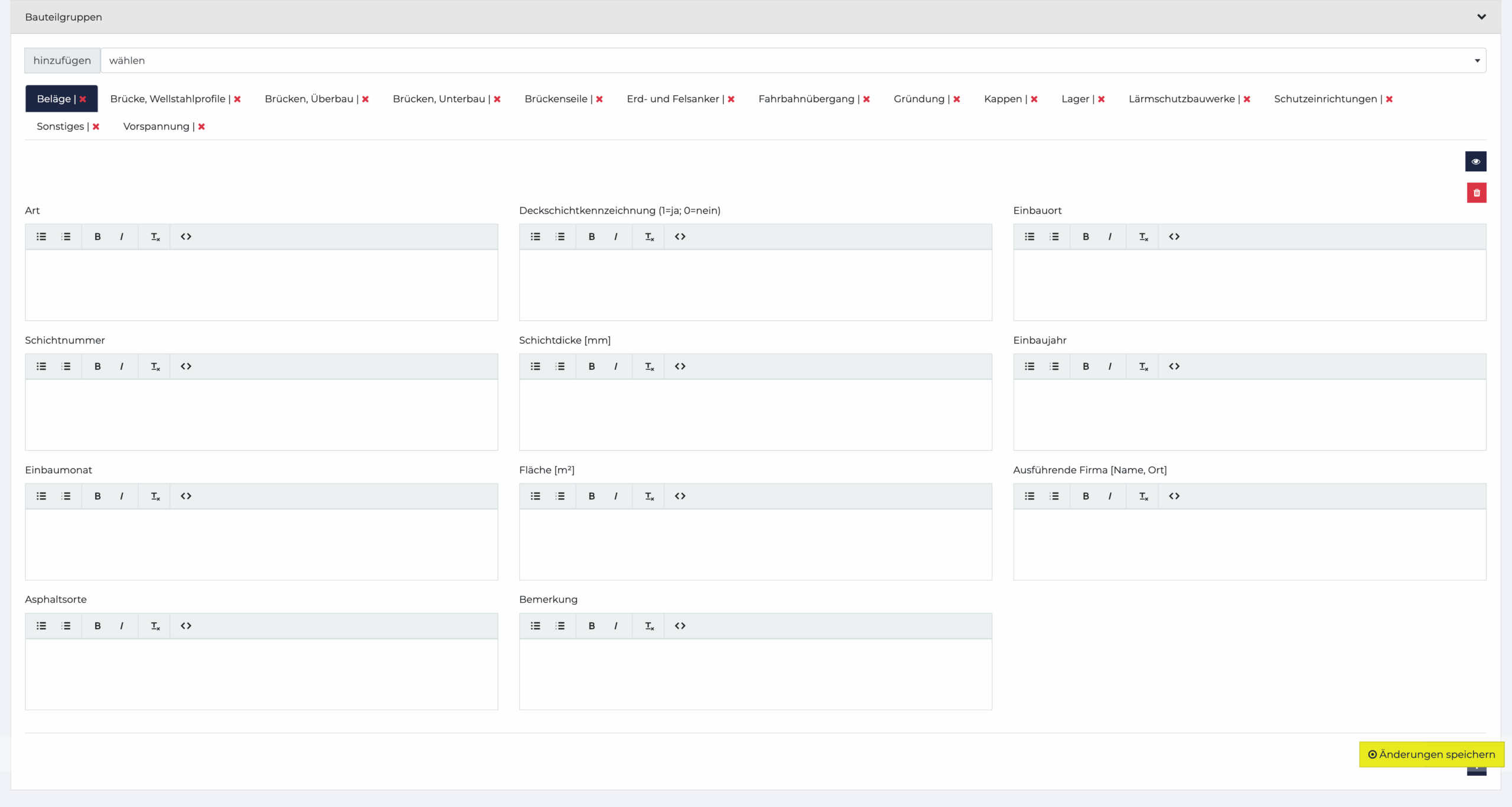Remove the Vorspannung tag with red X
Image resolution: width=1512 pixels, height=807 pixels.
click(201, 126)
